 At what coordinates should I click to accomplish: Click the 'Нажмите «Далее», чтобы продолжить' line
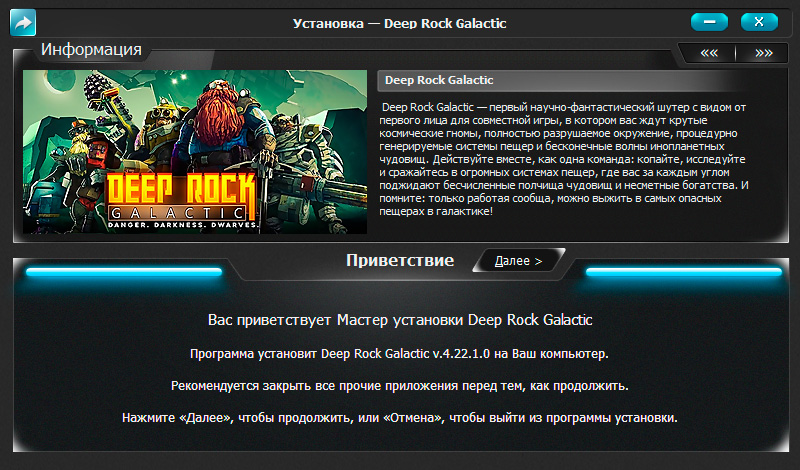click(399, 418)
